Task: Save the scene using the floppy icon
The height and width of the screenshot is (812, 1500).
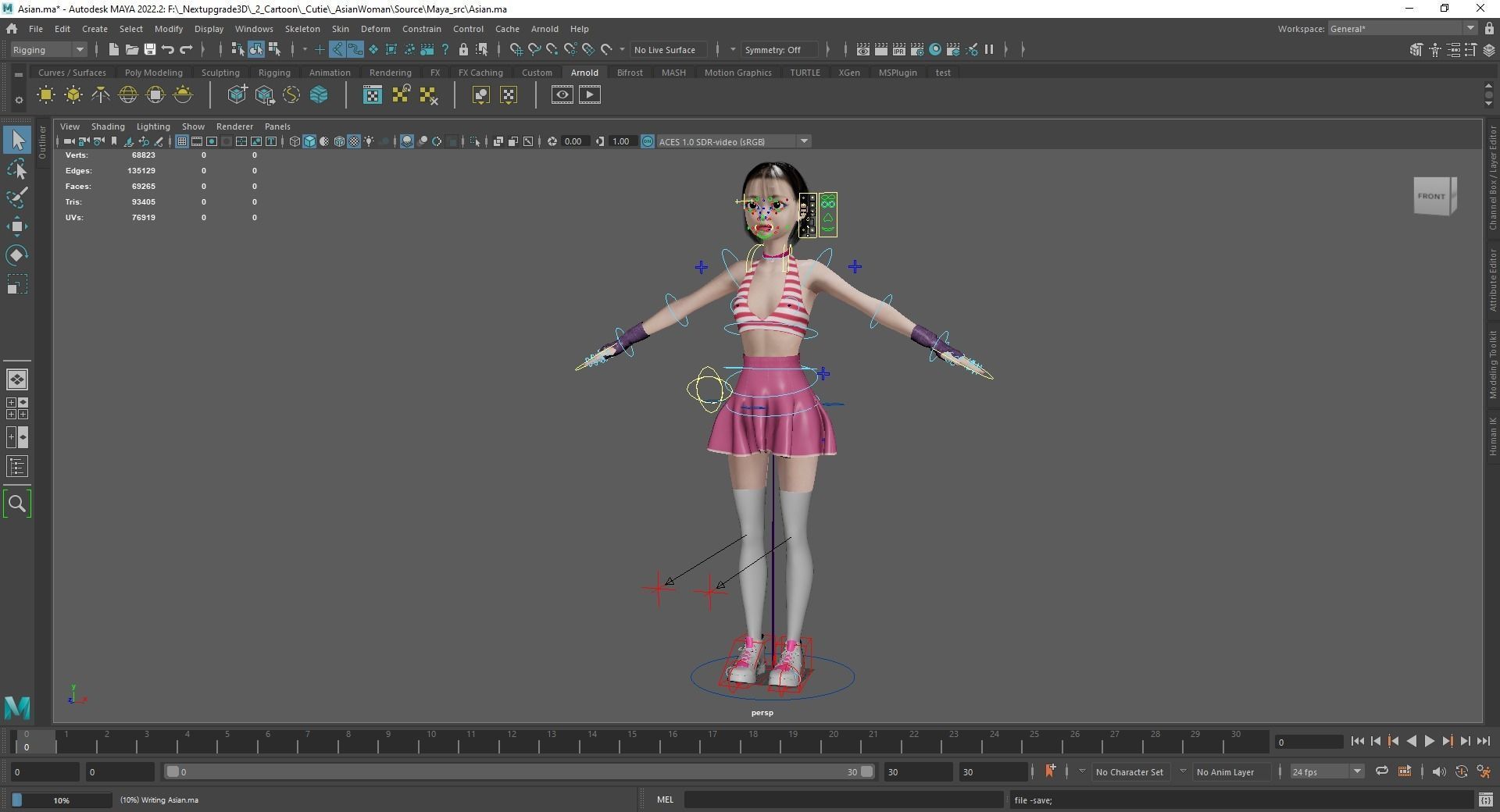Action: click(x=150, y=49)
